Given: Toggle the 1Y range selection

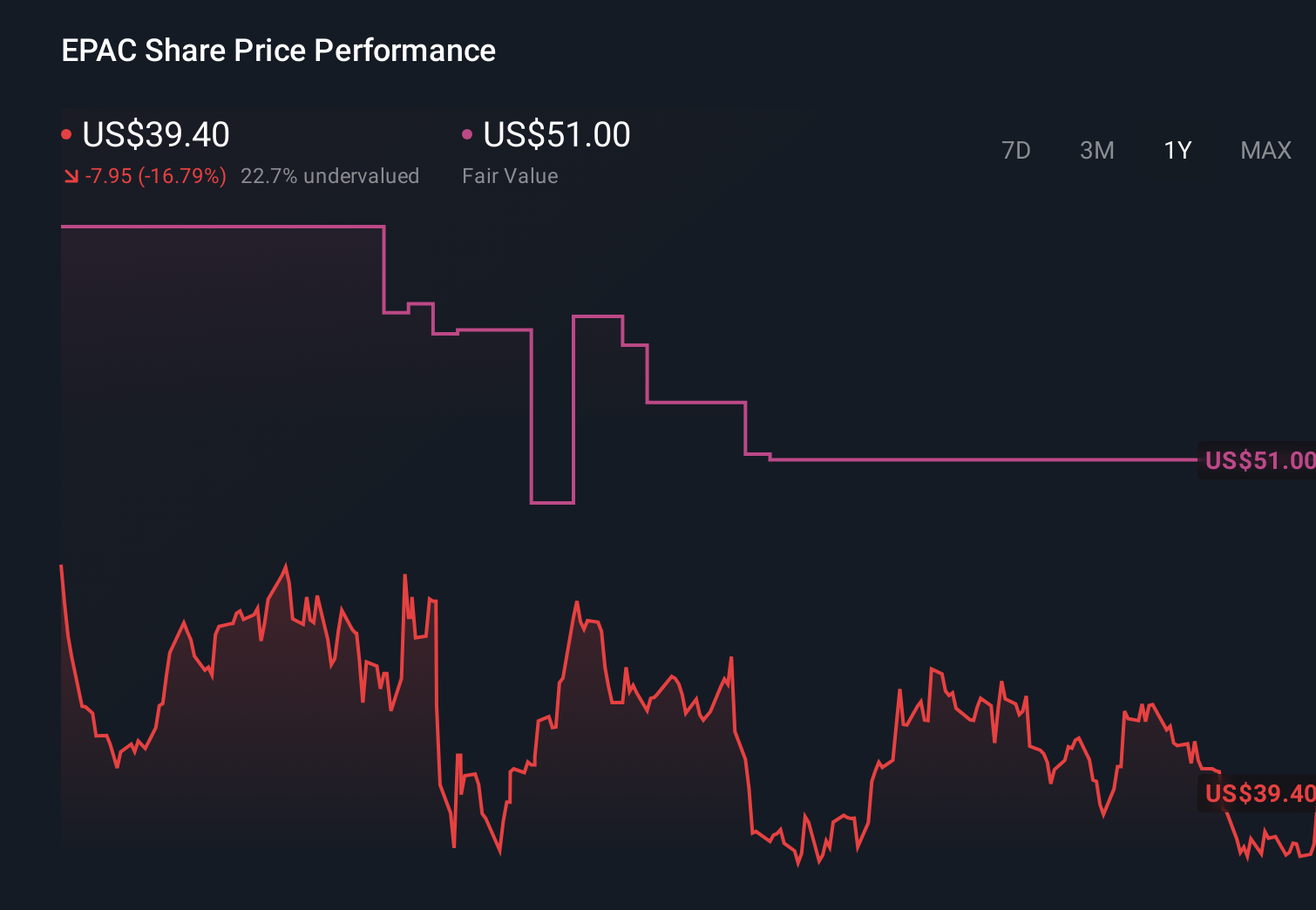Looking at the screenshot, I should tap(1177, 150).
